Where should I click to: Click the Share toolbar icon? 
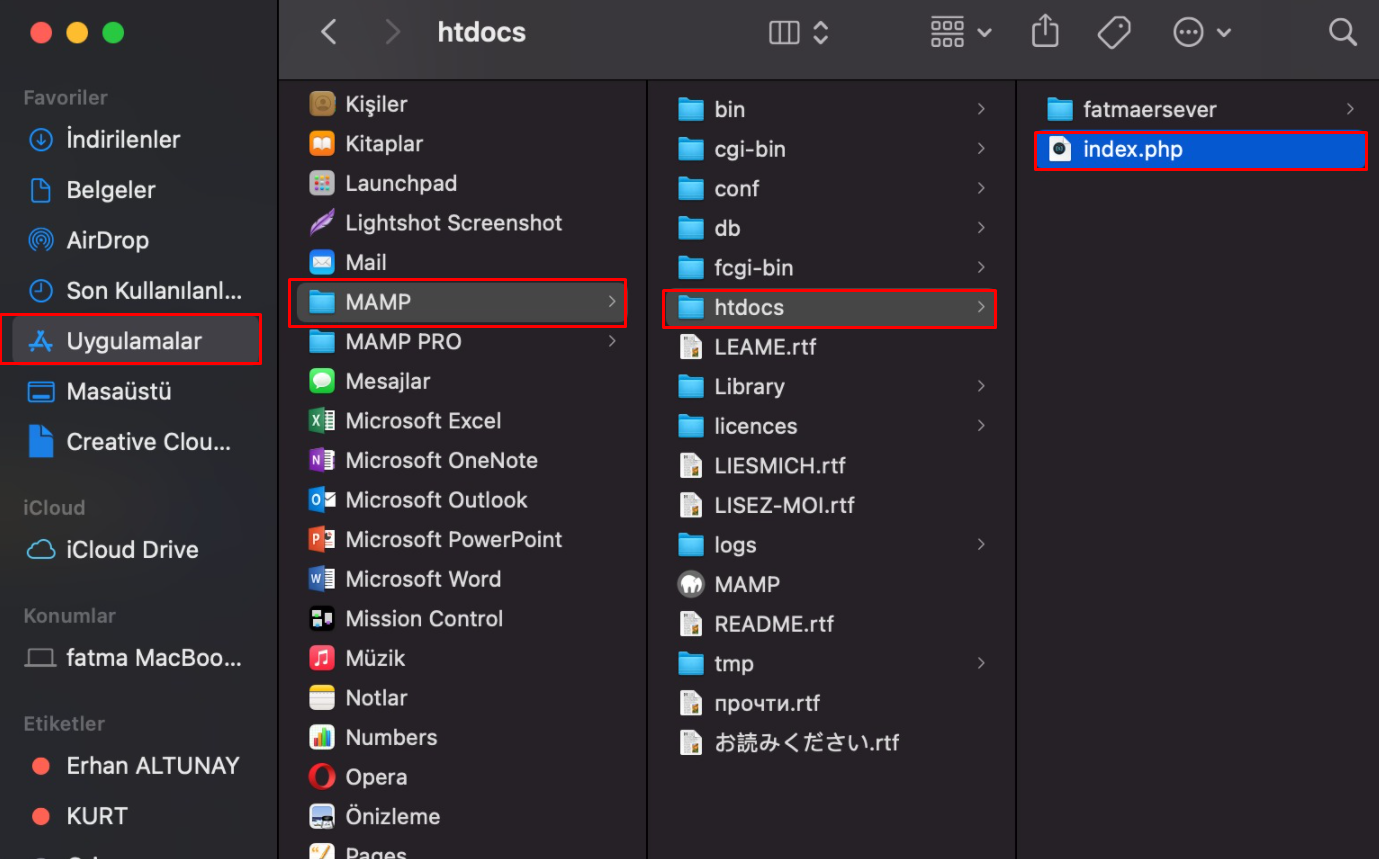1045,31
